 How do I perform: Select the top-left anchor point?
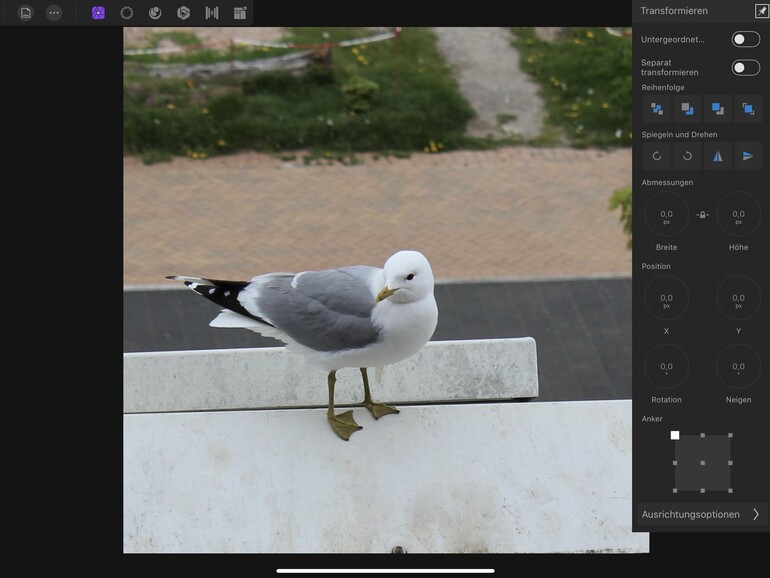tap(675, 435)
